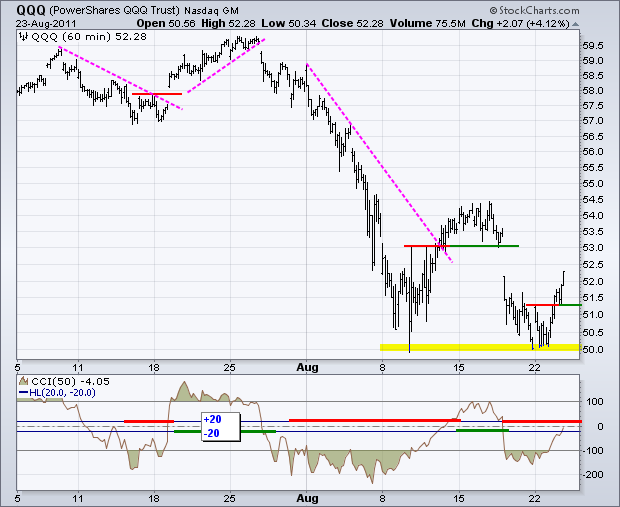Click the PowerShares QQQ Trust name text
Image resolution: width=620 pixels, height=507 pixels.
(115, 11)
